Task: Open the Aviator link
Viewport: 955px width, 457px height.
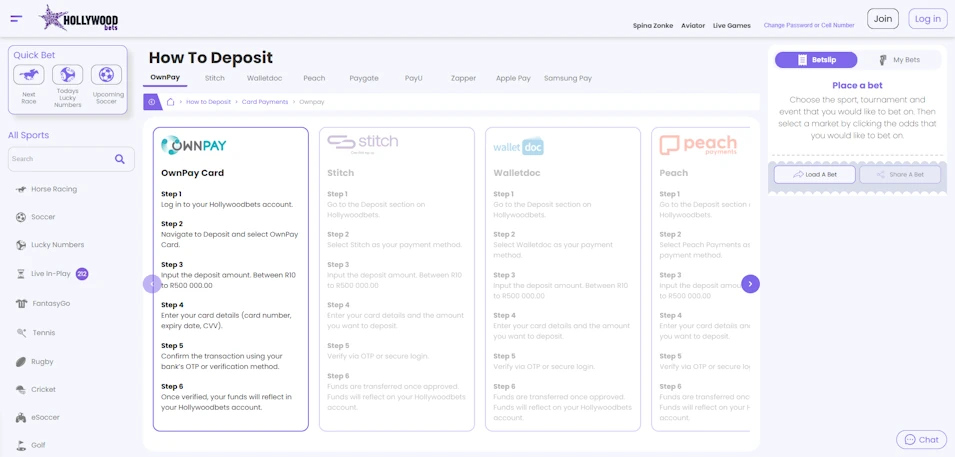Action: 693,26
